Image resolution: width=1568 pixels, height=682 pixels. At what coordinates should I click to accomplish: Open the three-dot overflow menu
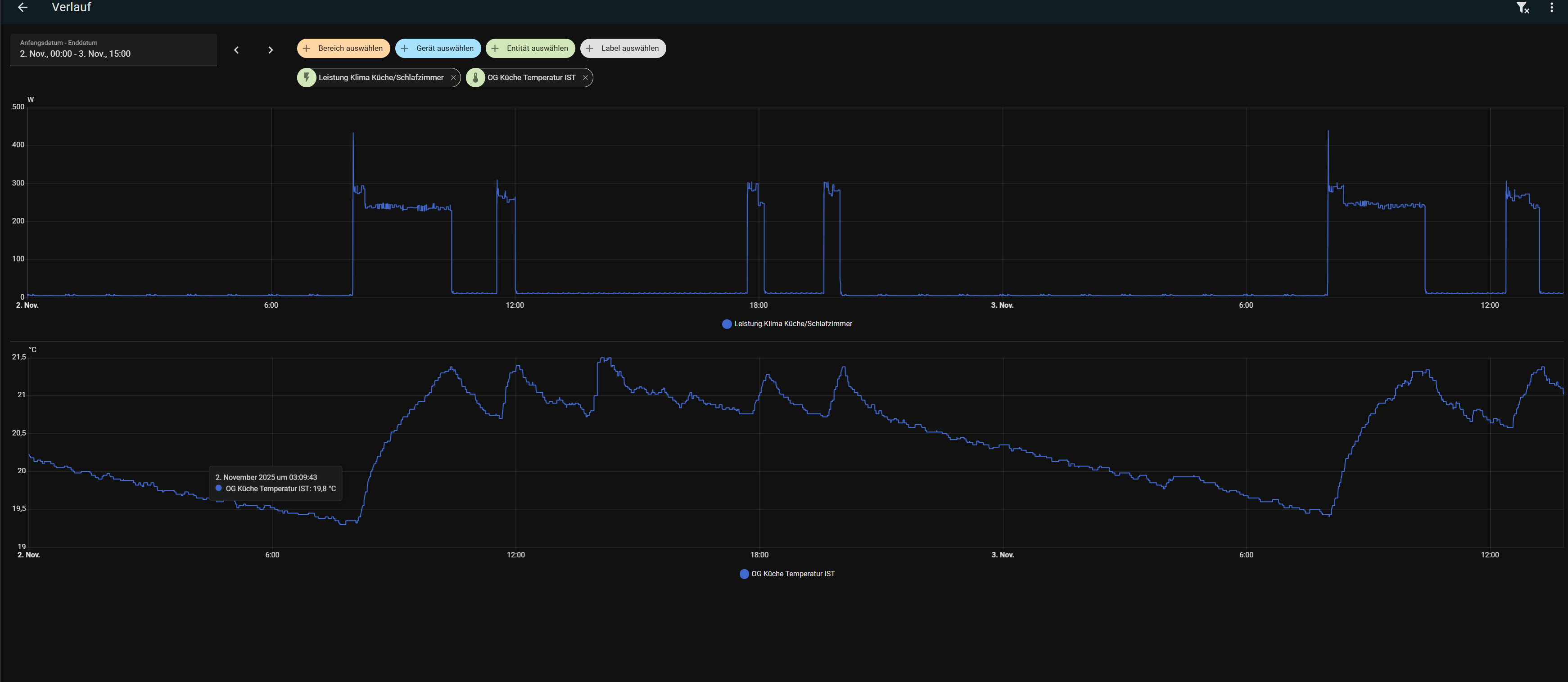1551,7
